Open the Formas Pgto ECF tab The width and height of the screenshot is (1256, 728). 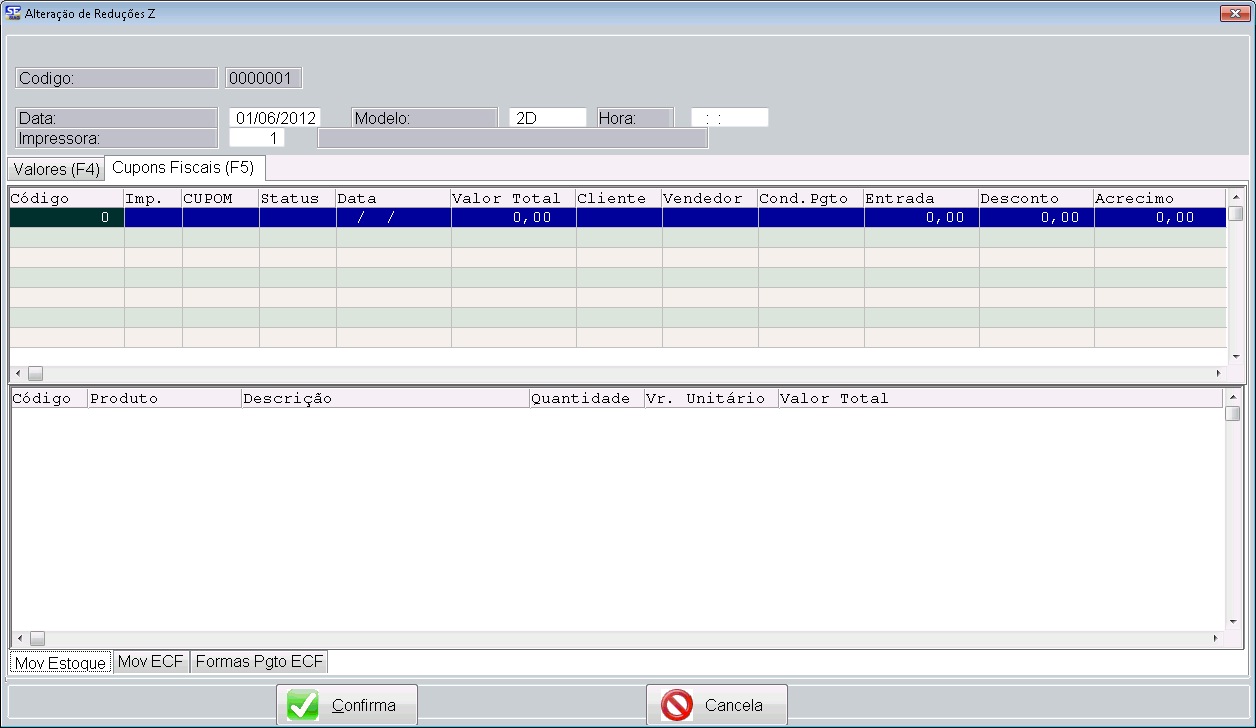(x=260, y=662)
